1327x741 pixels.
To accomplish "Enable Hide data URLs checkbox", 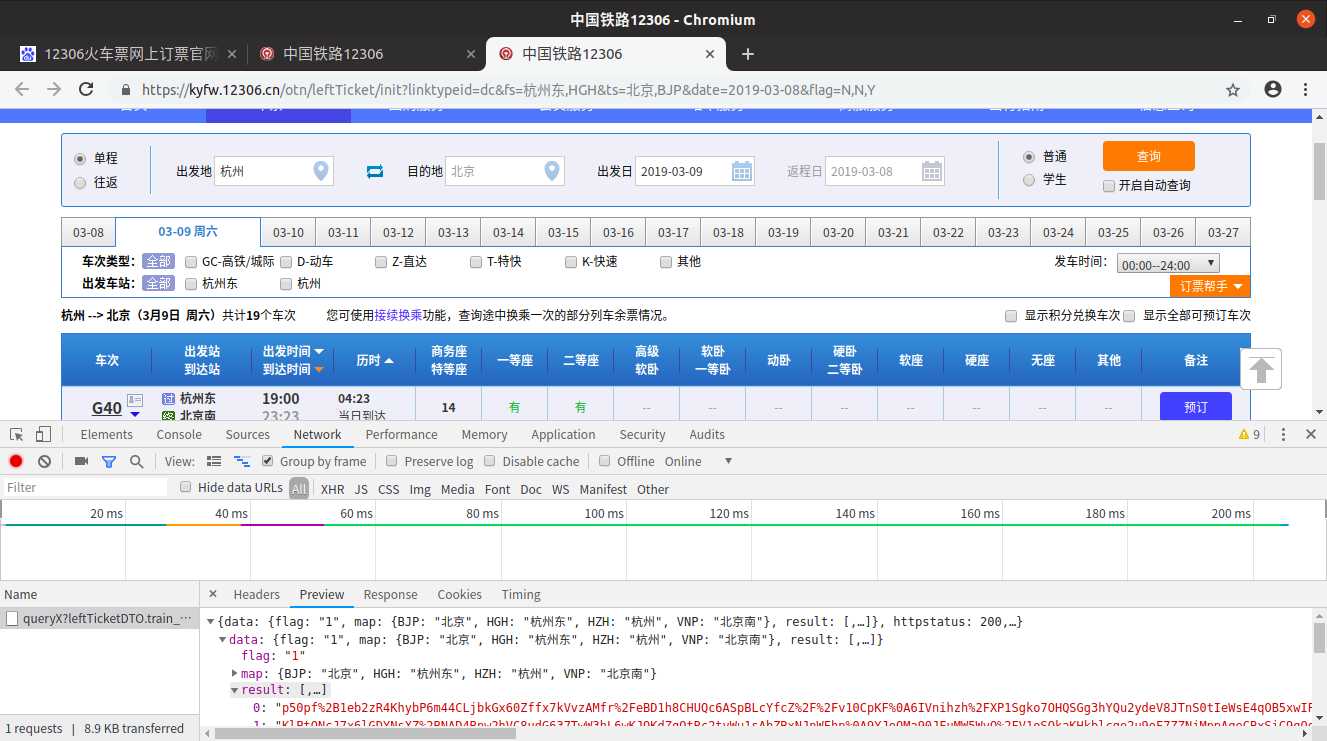I will pos(186,487).
